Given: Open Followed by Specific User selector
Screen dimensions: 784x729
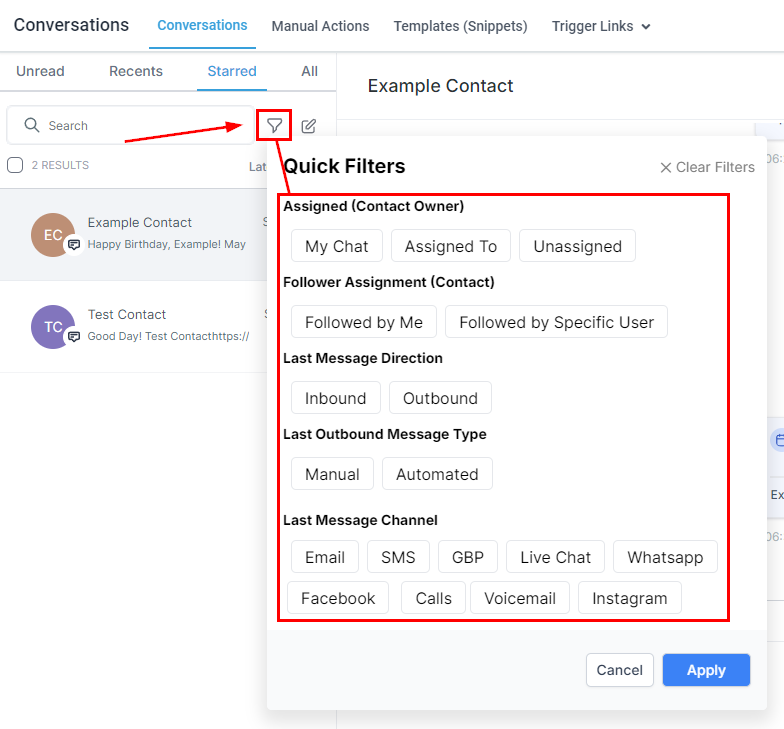Looking at the screenshot, I should 556,322.
